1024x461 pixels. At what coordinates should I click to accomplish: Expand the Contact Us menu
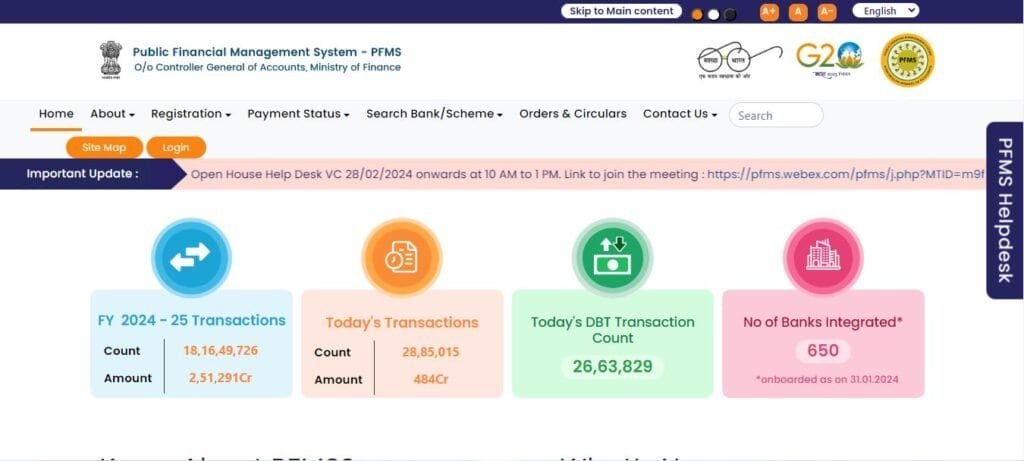coord(680,114)
